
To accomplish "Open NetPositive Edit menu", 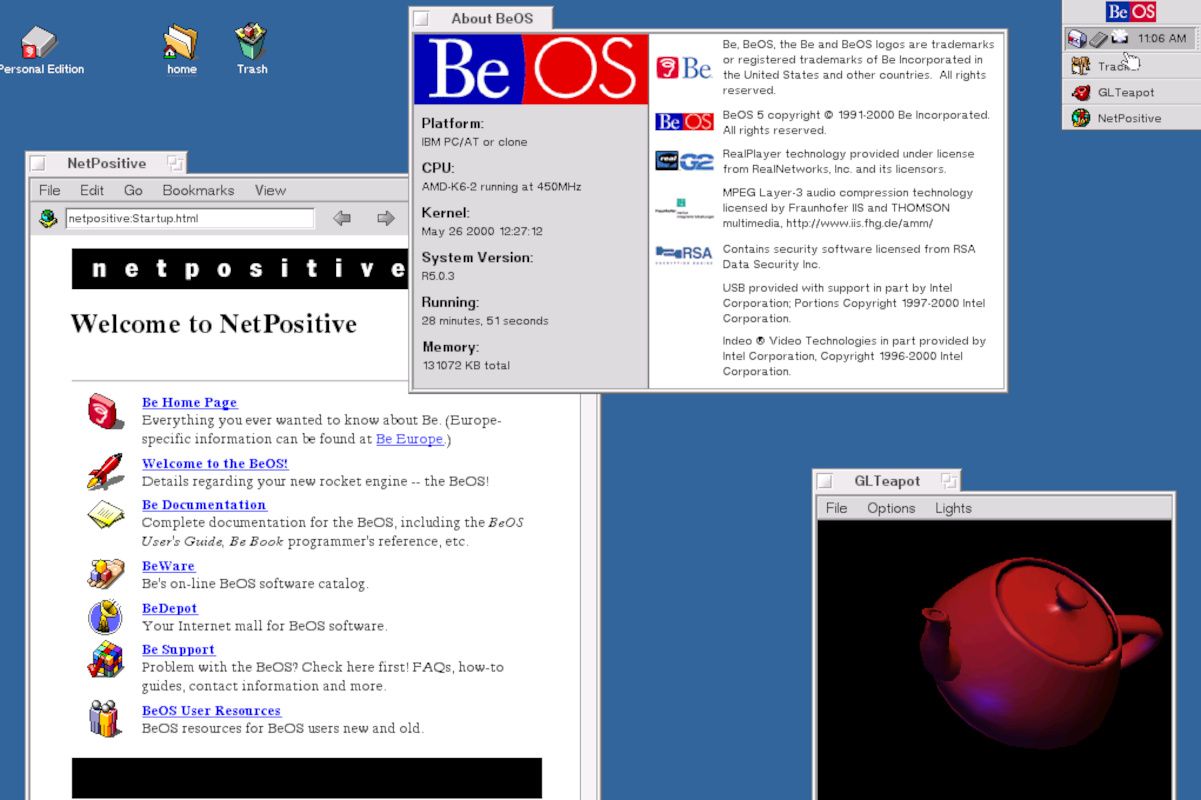I will (x=92, y=190).
